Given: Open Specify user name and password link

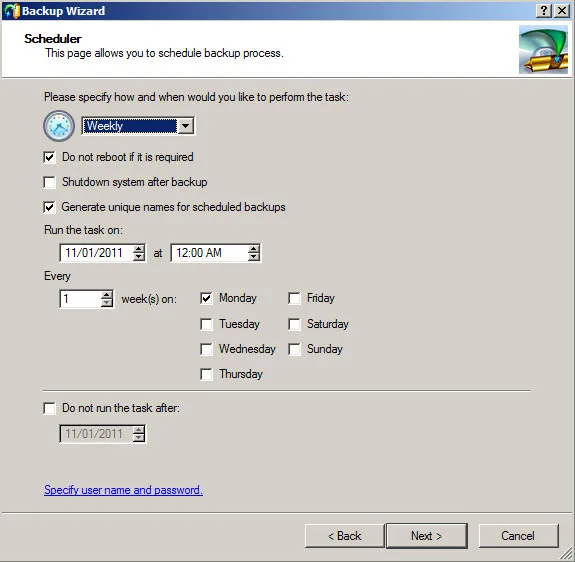Looking at the screenshot, I should (x=123, y=490).
